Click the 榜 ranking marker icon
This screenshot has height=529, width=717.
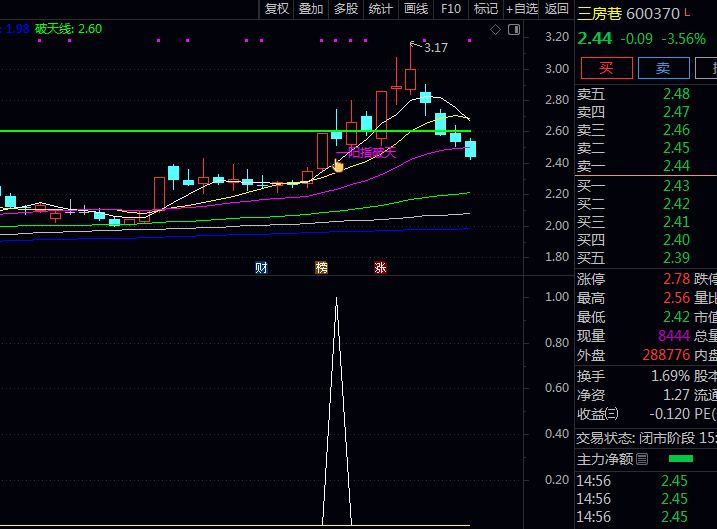(321, 267)
